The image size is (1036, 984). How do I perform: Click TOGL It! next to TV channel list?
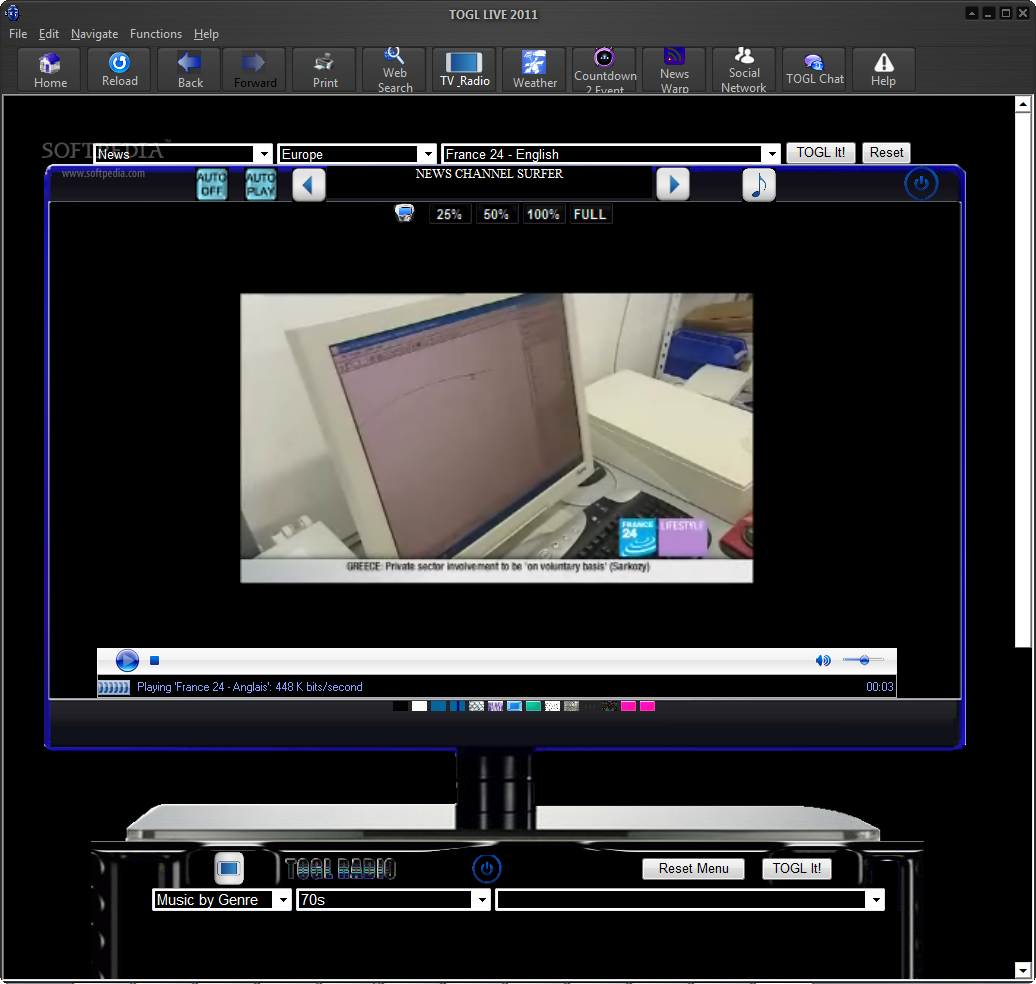pyautogui.click(x=821, y=153)
